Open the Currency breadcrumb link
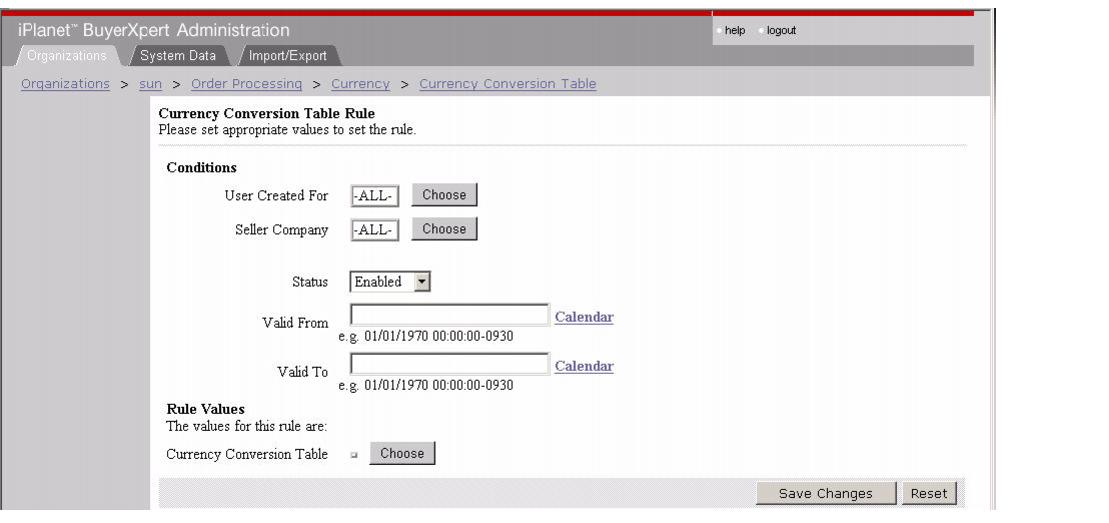Viewport: 1109px width, 523px height. tap(360, 84)
